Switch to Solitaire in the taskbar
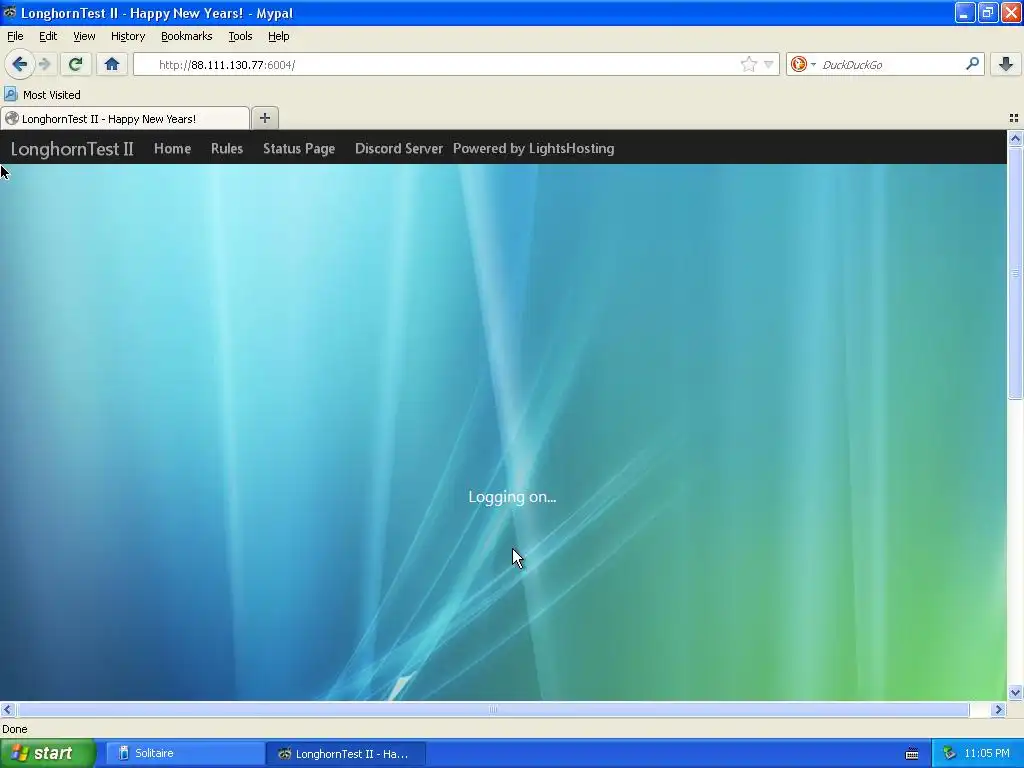 click(x=185, y=753)
